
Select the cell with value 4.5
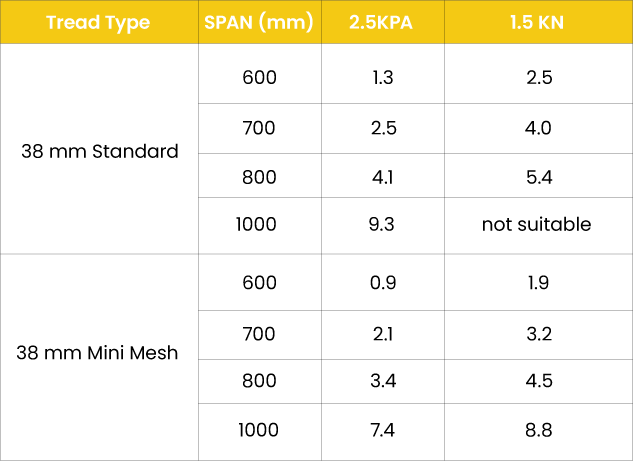[536, 381]
